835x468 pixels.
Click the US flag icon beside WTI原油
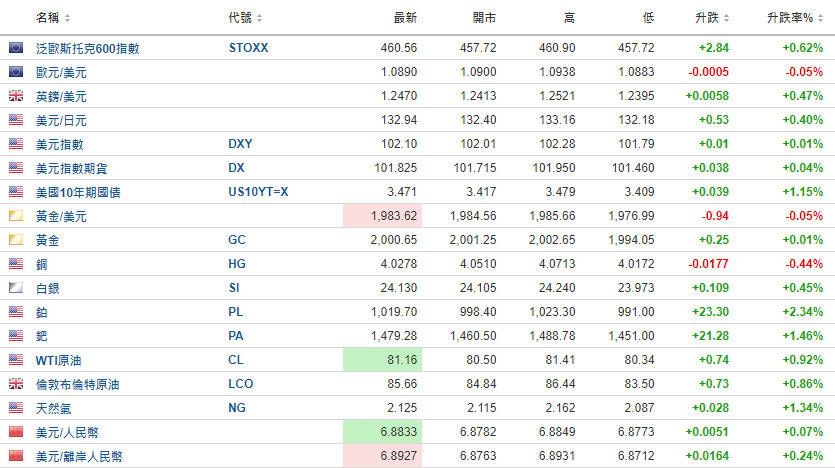16,359
